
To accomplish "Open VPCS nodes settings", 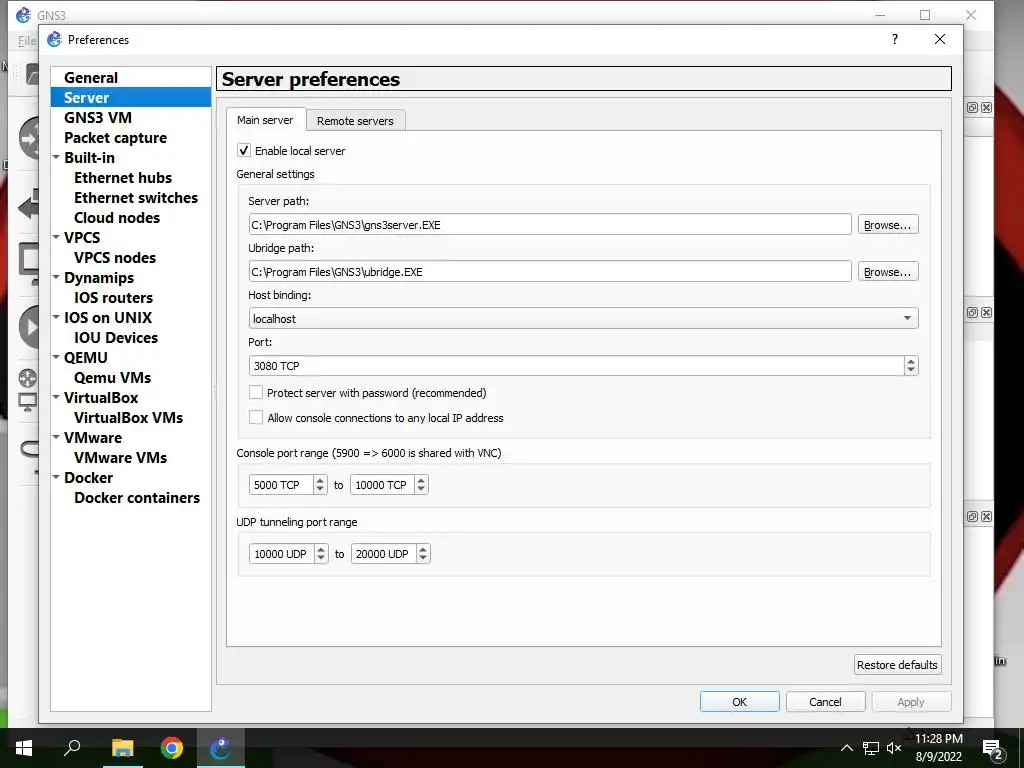I will tap(115, 257).
